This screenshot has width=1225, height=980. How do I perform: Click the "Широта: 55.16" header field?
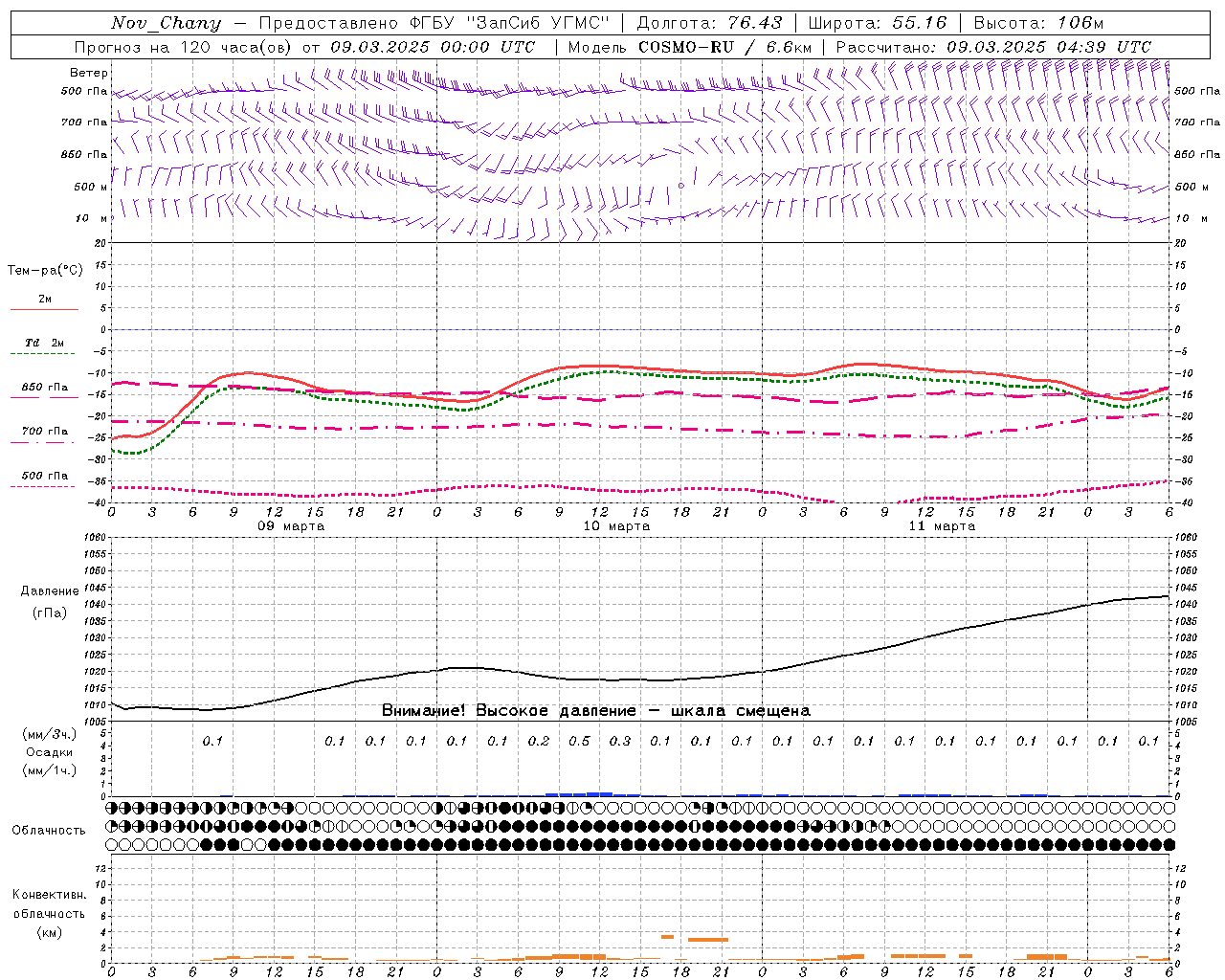pos(878,23)
